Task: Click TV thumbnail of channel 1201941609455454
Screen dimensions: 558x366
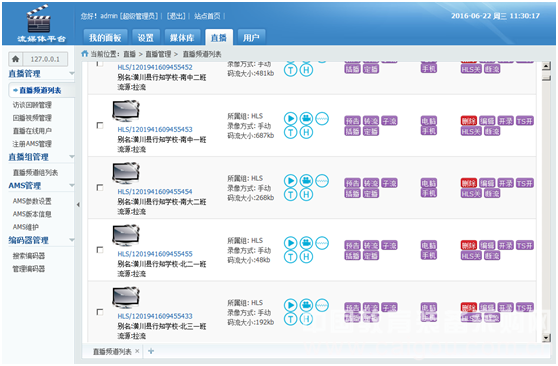Action: 126,173
